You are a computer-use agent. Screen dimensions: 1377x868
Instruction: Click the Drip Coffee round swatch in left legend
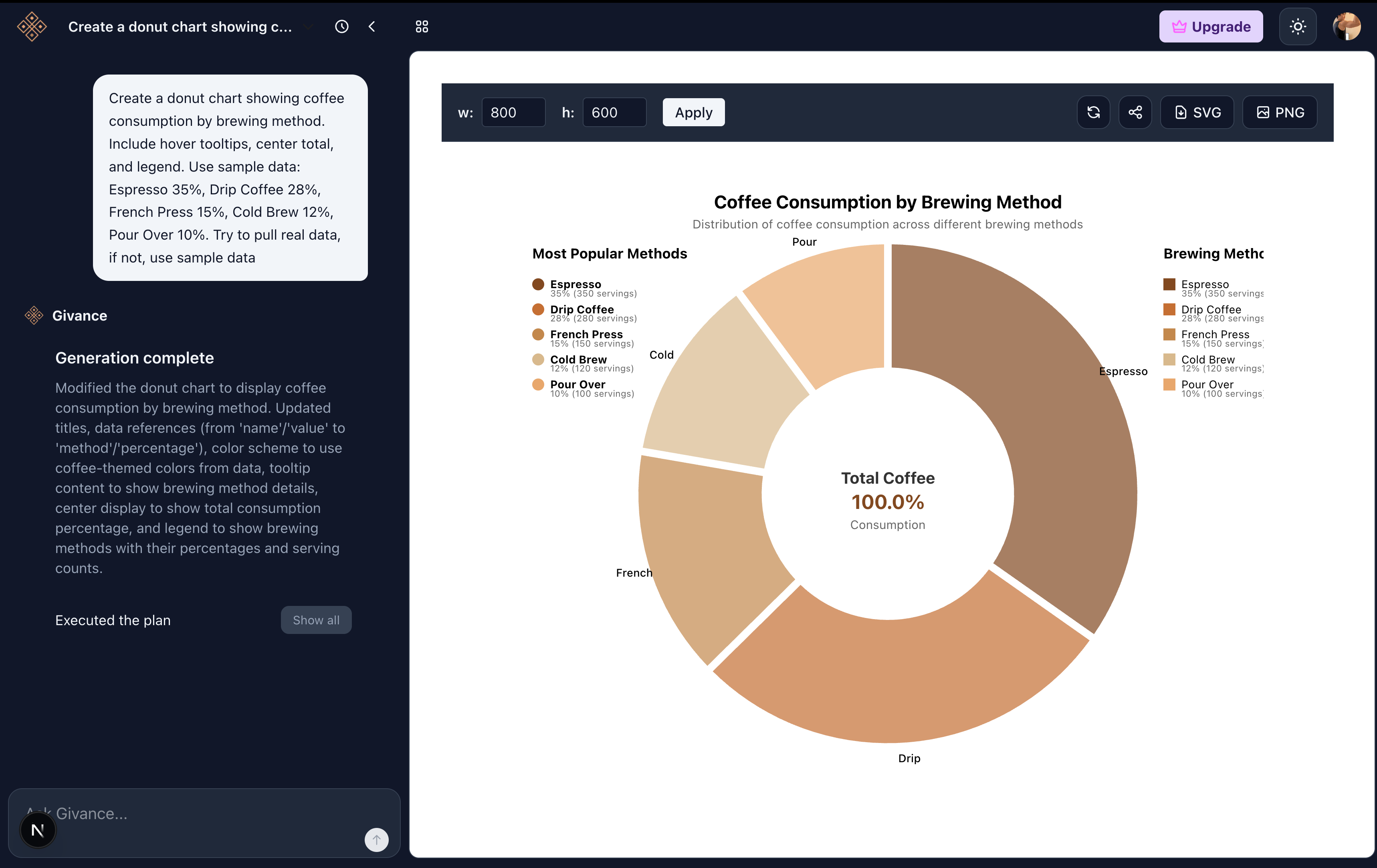click(x=538, y=309)
